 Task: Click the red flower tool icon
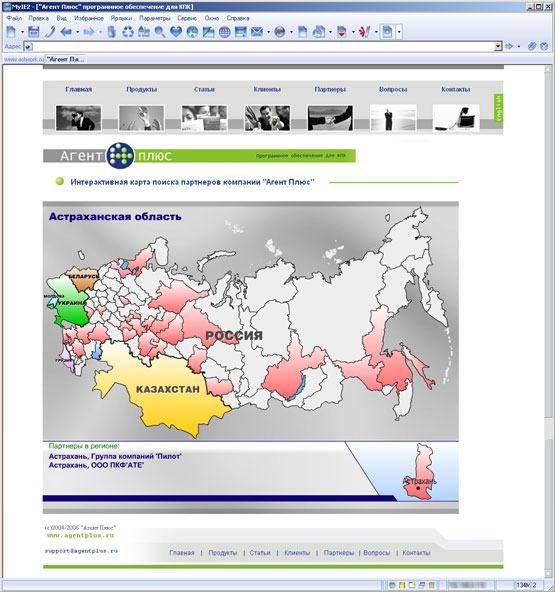coord(364,32)
